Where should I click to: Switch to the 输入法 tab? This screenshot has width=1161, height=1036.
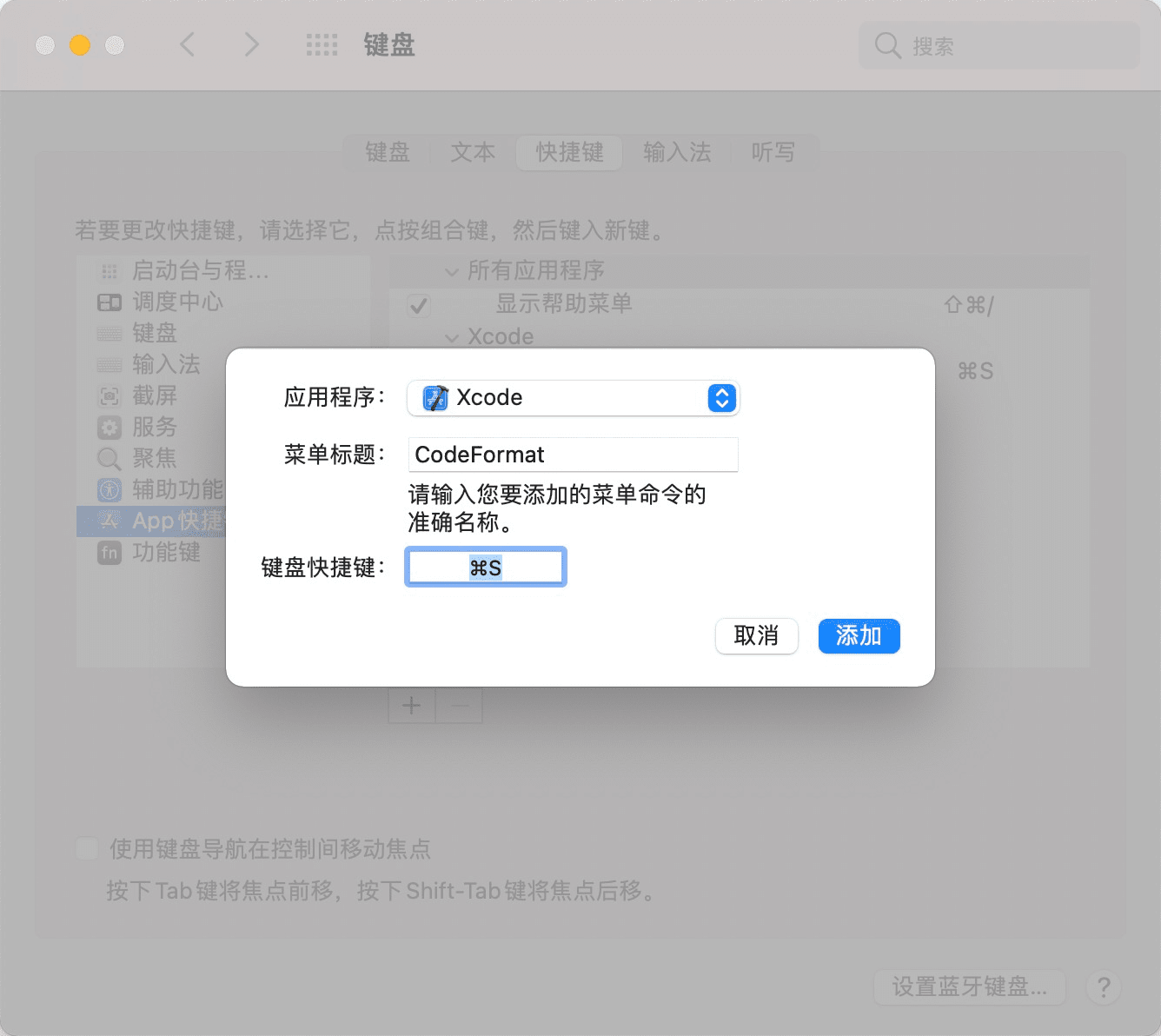(677, 153)
